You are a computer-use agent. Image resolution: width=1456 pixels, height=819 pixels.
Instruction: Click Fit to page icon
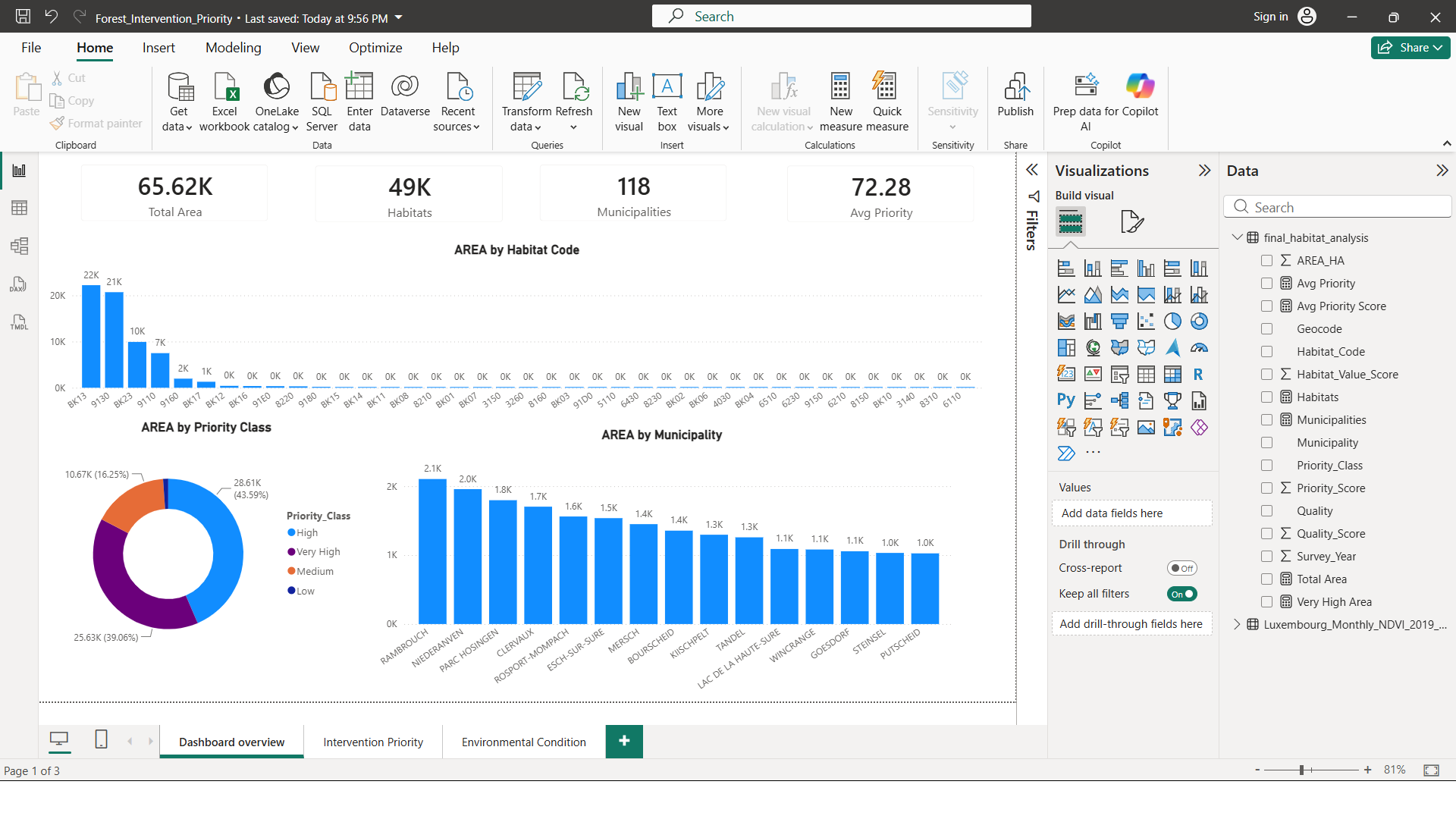click(1431, 770)
